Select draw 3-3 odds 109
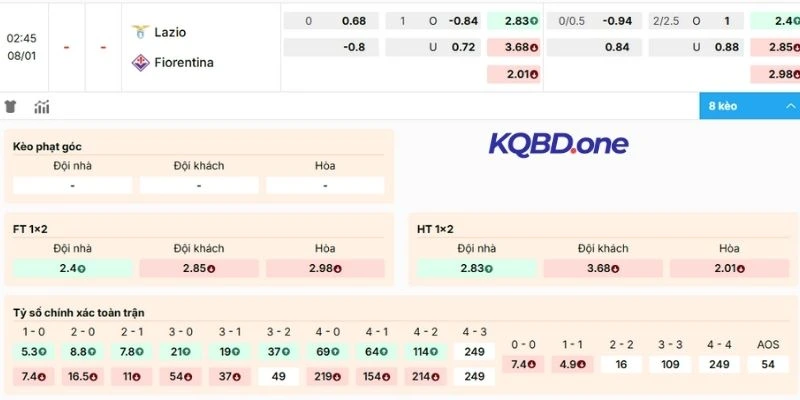The image size is (800, 400). pos(670,364)
